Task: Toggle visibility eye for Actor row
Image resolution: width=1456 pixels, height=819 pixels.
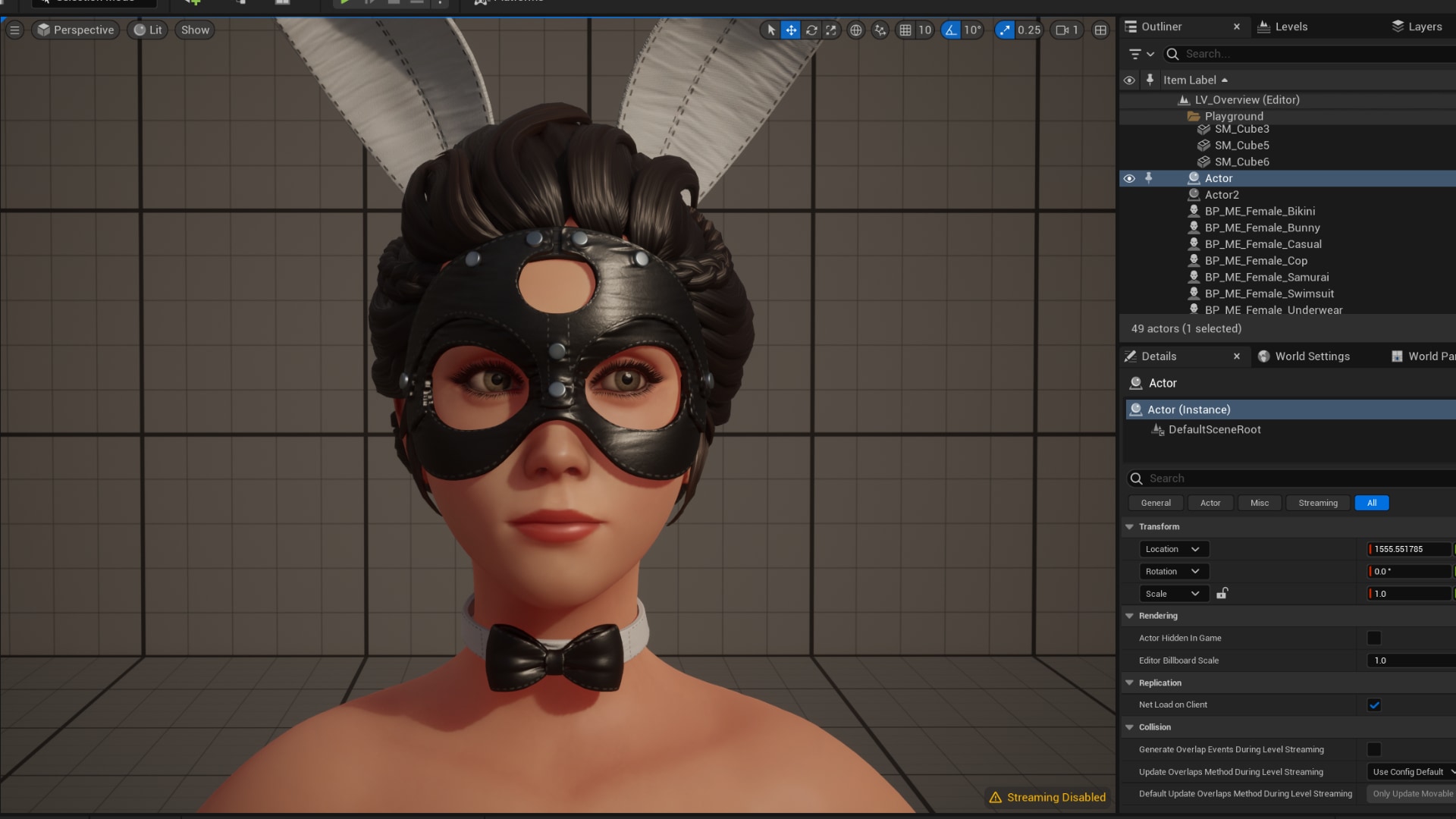Action: pyautogui.click(x=1129, y=178)
